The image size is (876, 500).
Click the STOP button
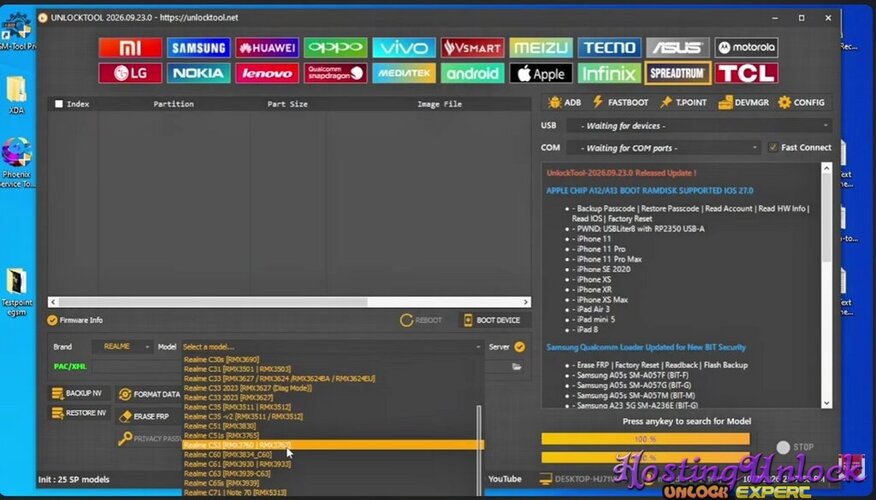(x=796, y=447)
